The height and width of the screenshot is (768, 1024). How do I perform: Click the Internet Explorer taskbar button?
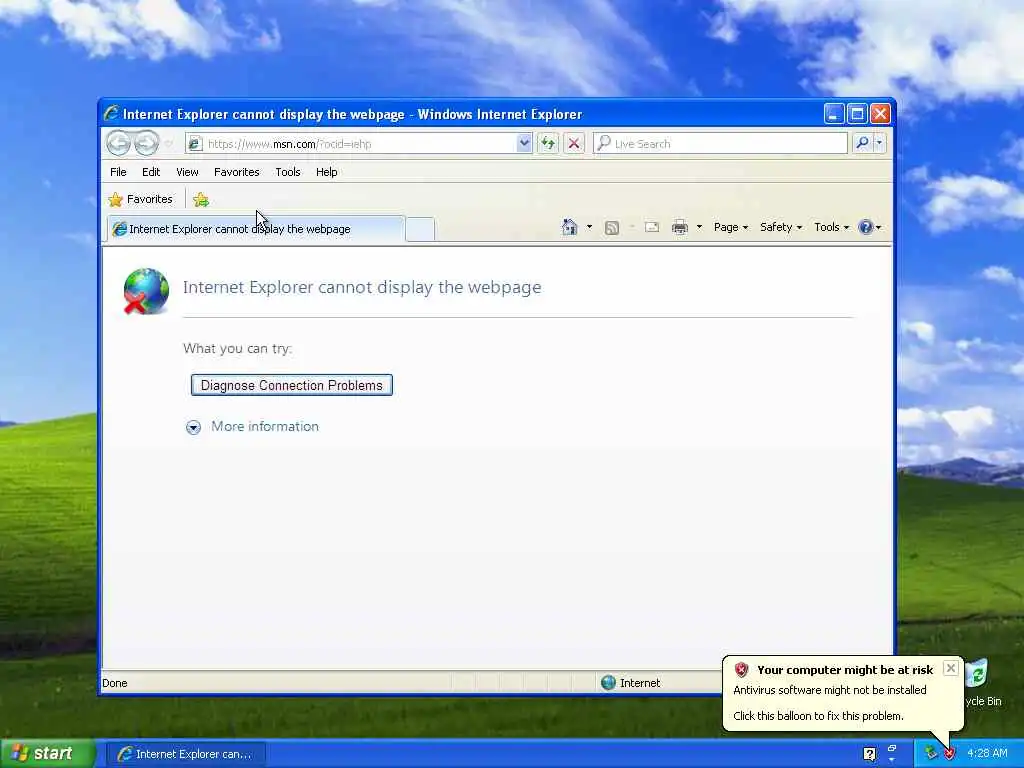click(185, 754)
